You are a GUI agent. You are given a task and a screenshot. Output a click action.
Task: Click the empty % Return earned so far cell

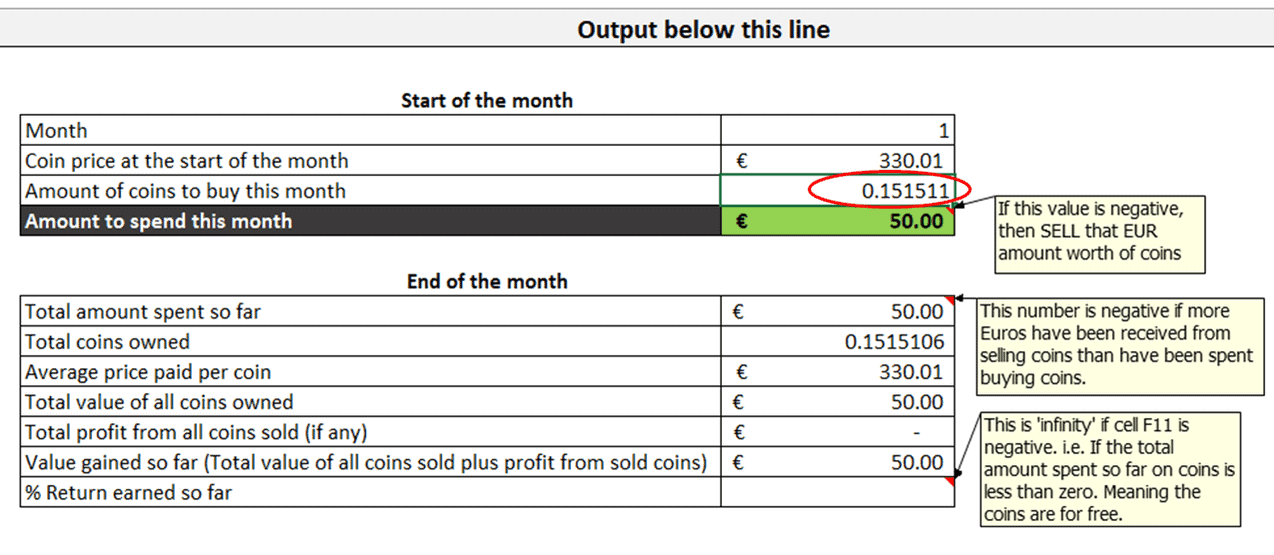(837, 492)
